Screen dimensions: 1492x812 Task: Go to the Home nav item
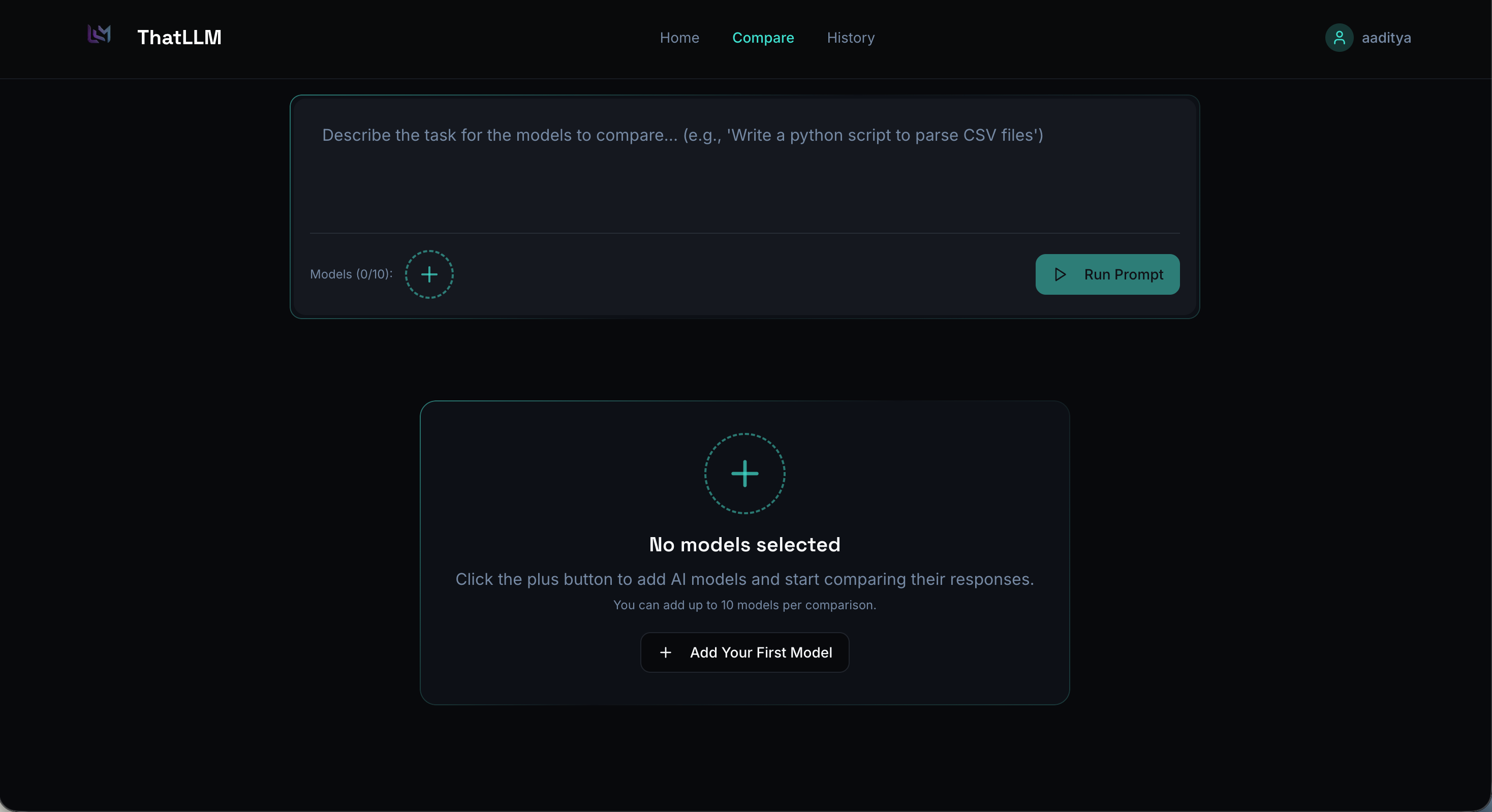pos(679,38)
